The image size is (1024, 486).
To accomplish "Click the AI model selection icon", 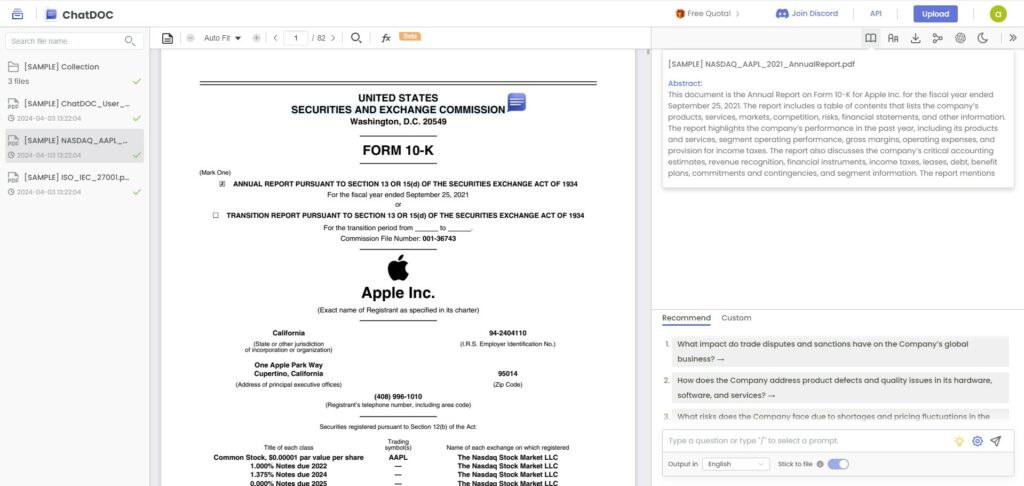I will click(x=960, y=38).
